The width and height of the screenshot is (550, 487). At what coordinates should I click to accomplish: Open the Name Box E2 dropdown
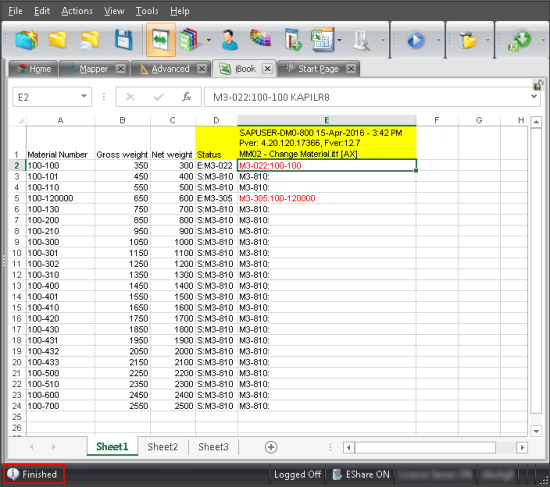[x=83, y=96]
